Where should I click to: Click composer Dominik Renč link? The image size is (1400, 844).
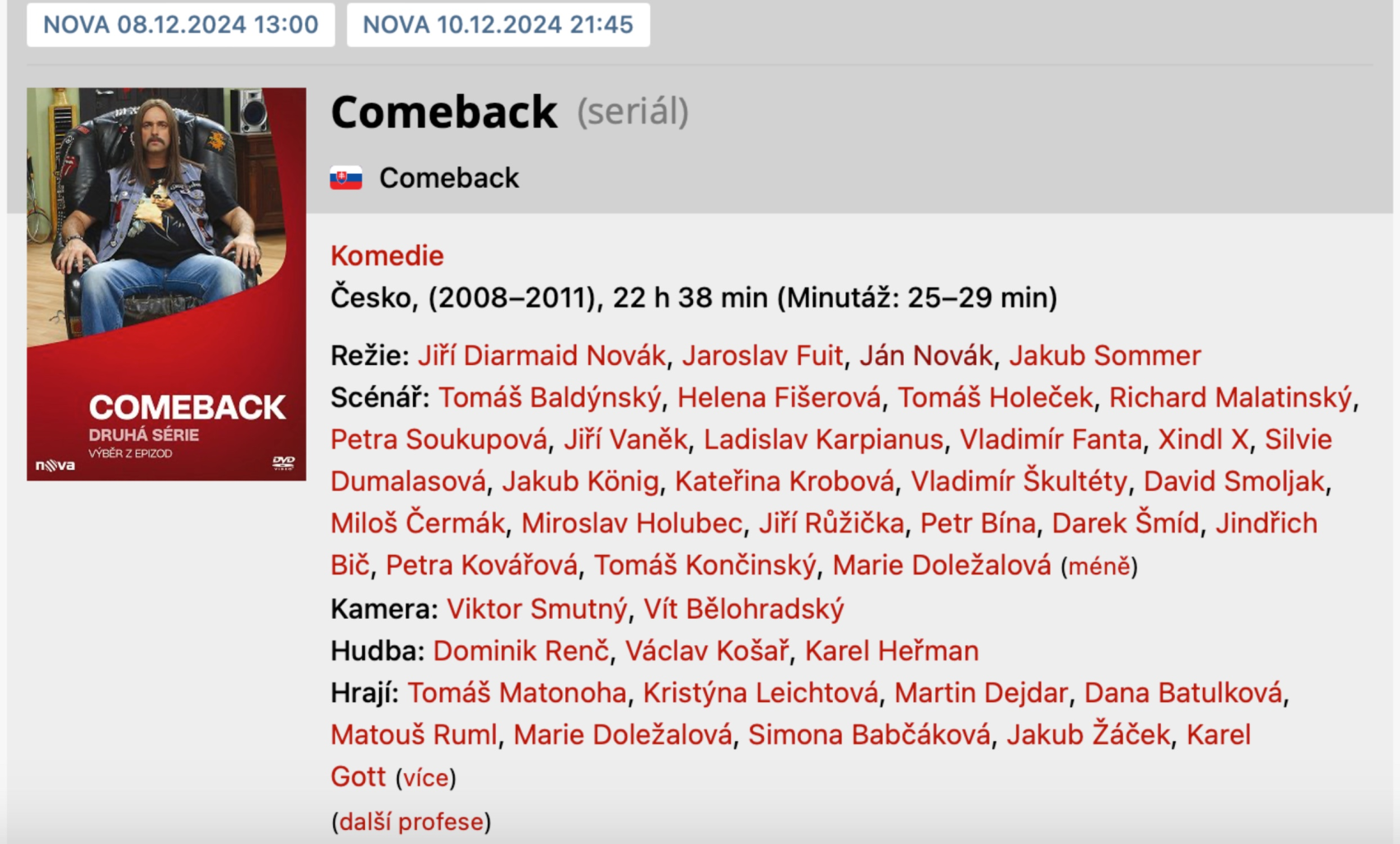pyautogui.click(x=521, y=651)
